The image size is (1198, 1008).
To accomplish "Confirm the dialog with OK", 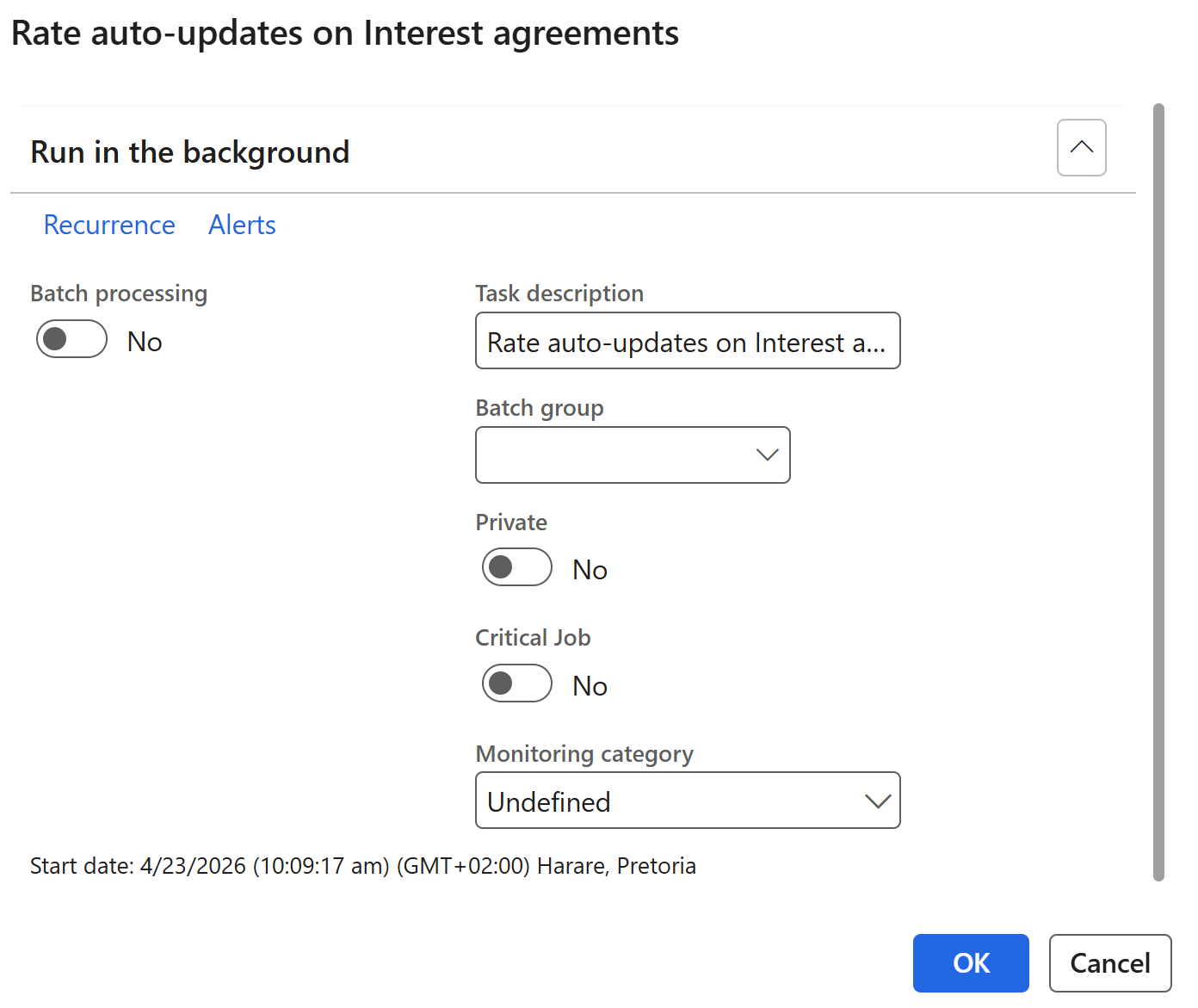I will 970,963.
